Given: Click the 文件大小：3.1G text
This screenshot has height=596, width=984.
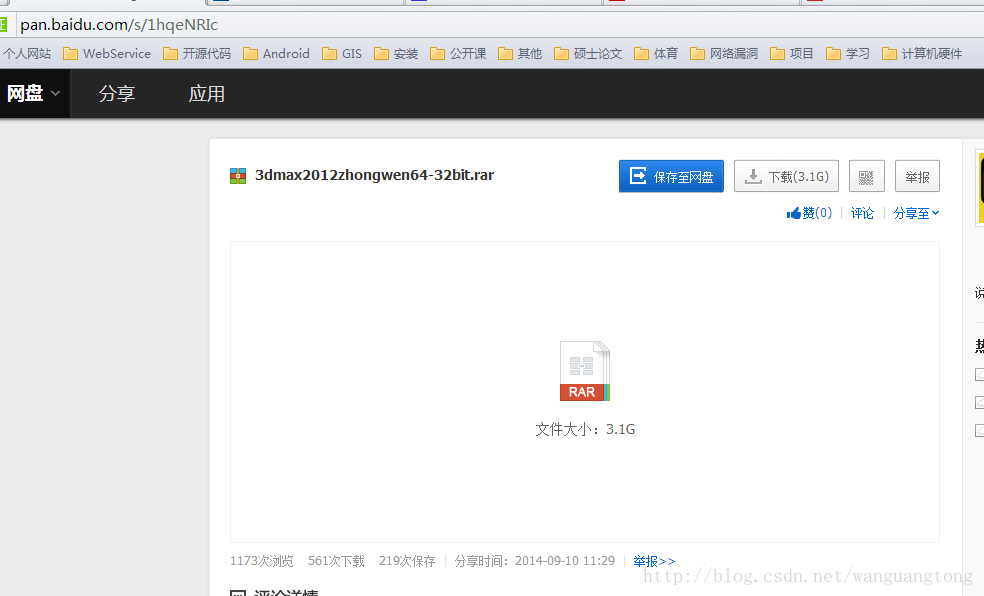Looking at the screenshot, I should (585, 429).
